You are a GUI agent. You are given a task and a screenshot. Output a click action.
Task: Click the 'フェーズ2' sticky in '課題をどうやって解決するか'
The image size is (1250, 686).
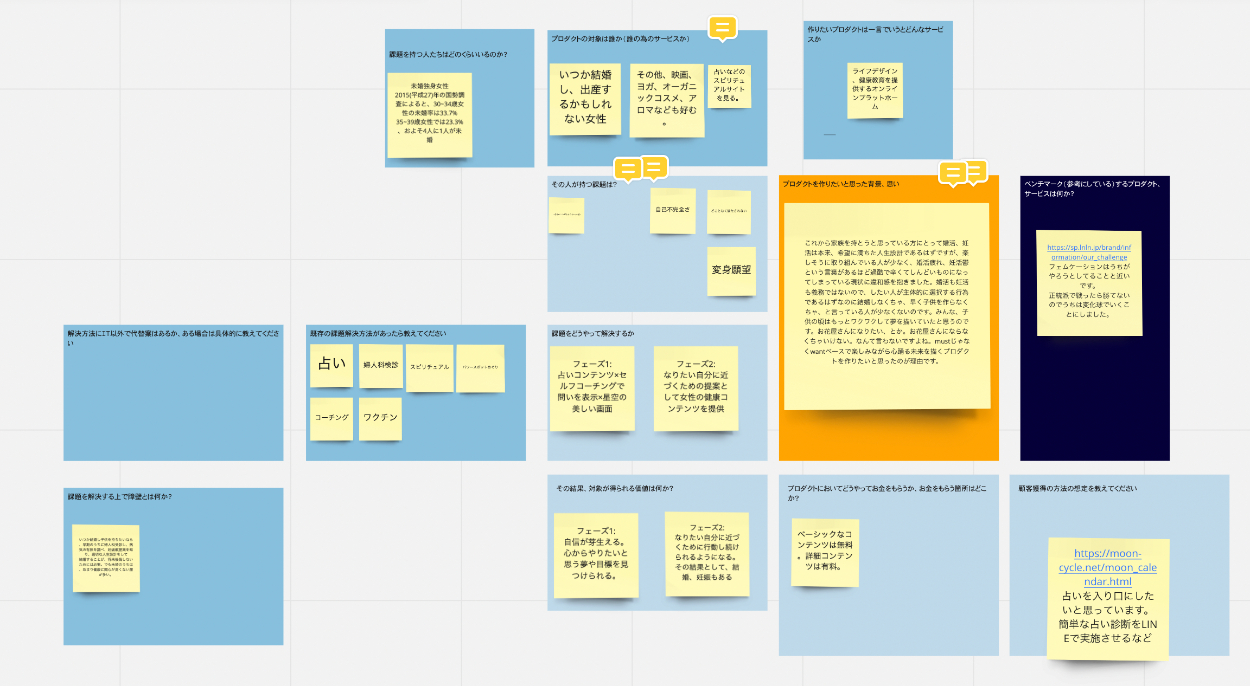click(695, 388)
